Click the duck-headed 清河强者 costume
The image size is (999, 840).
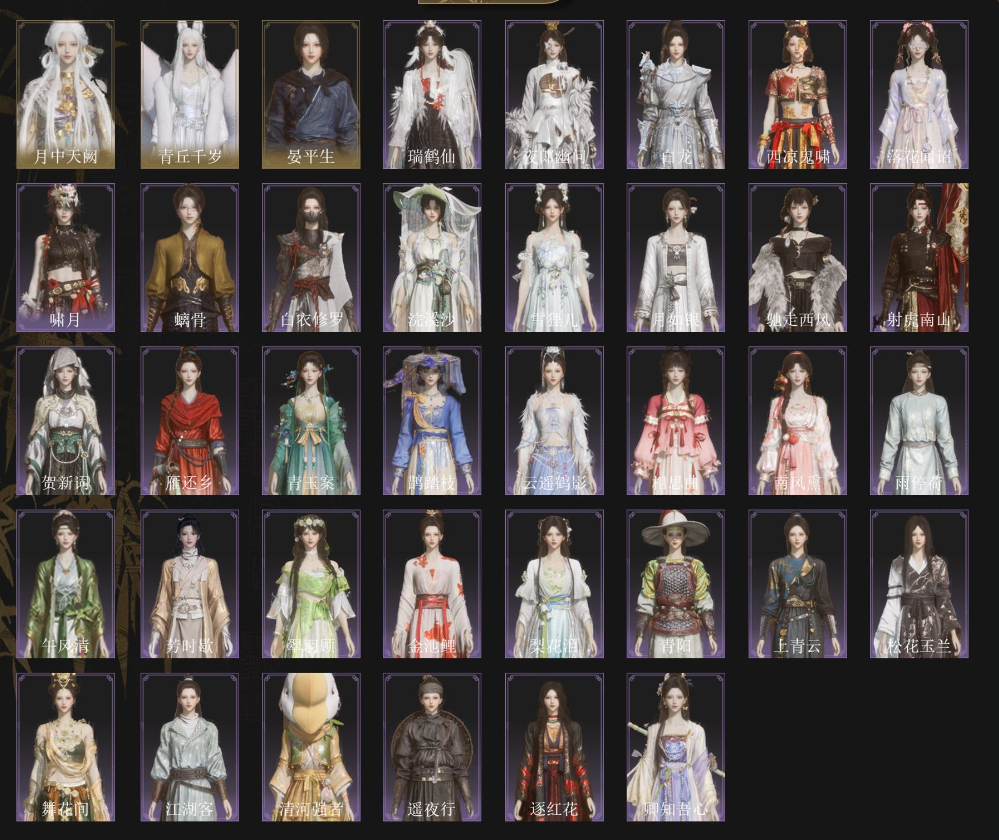point(311,747)
